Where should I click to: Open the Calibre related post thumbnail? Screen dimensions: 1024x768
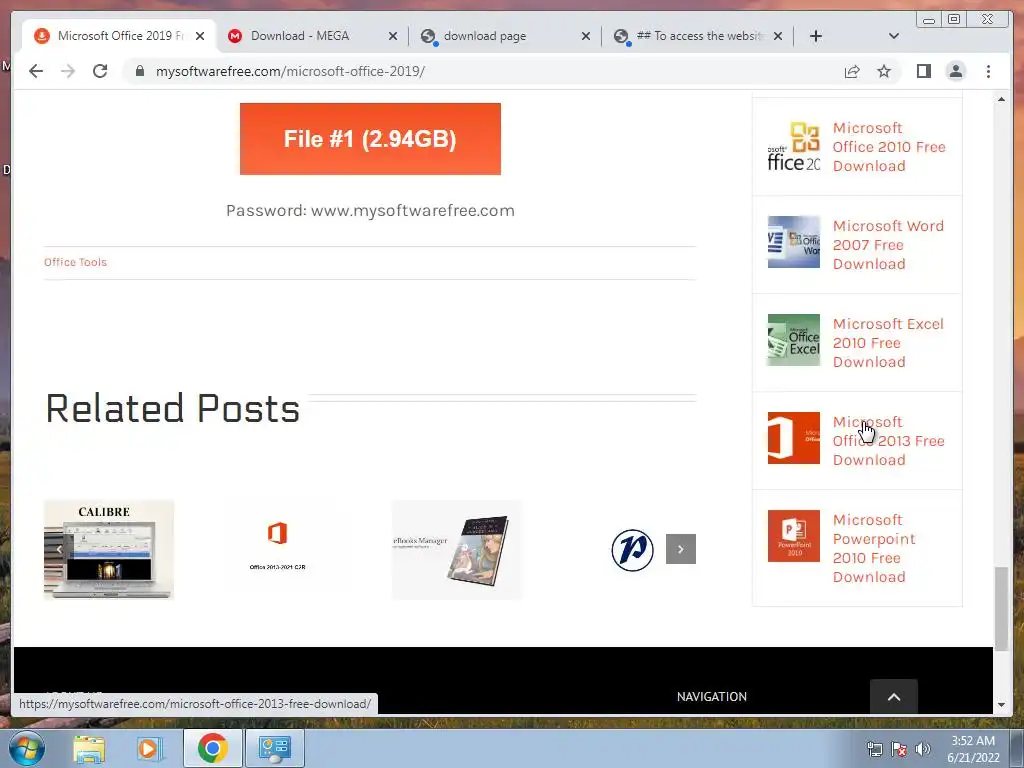[x=109, y=549]
